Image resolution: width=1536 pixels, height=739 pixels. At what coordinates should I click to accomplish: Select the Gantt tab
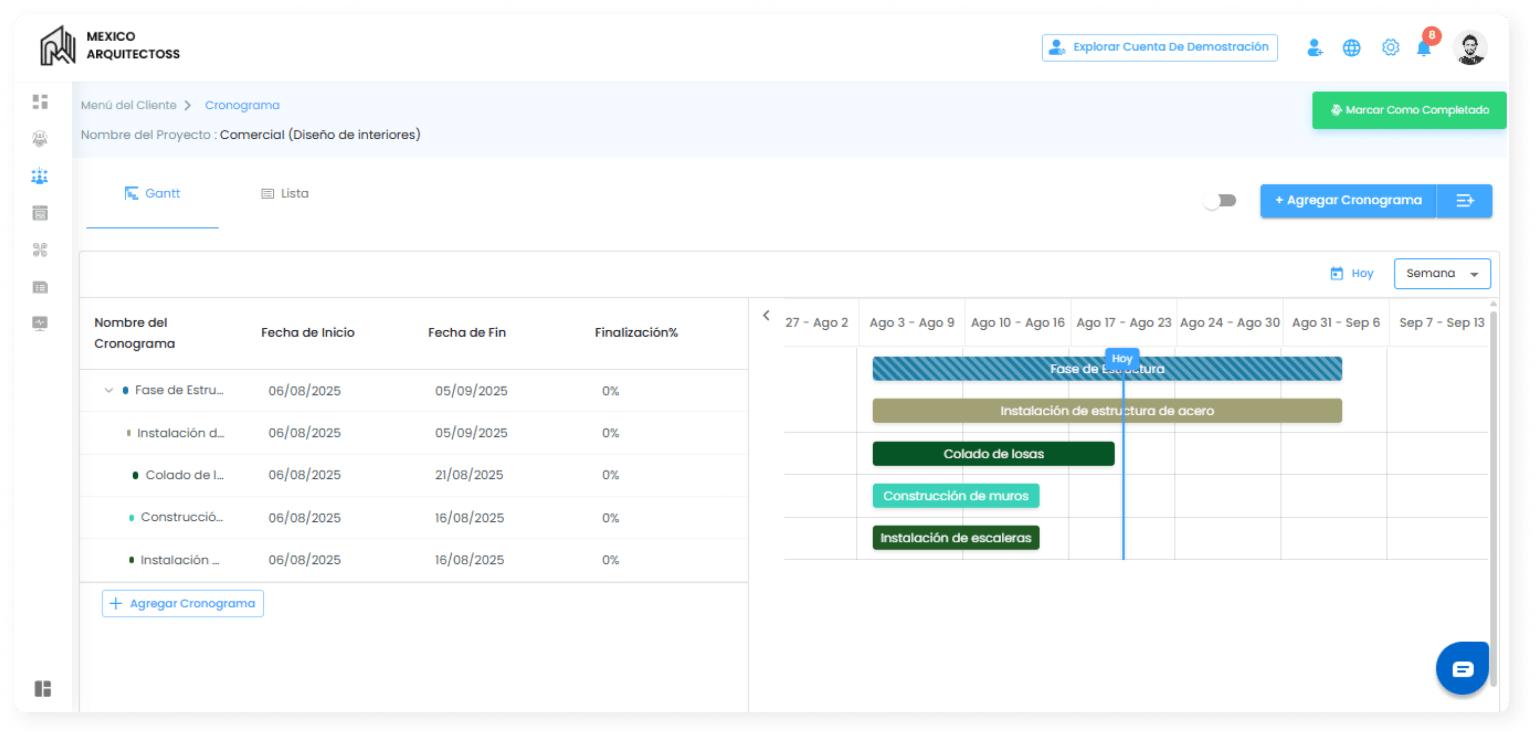[x=152, y=194]
